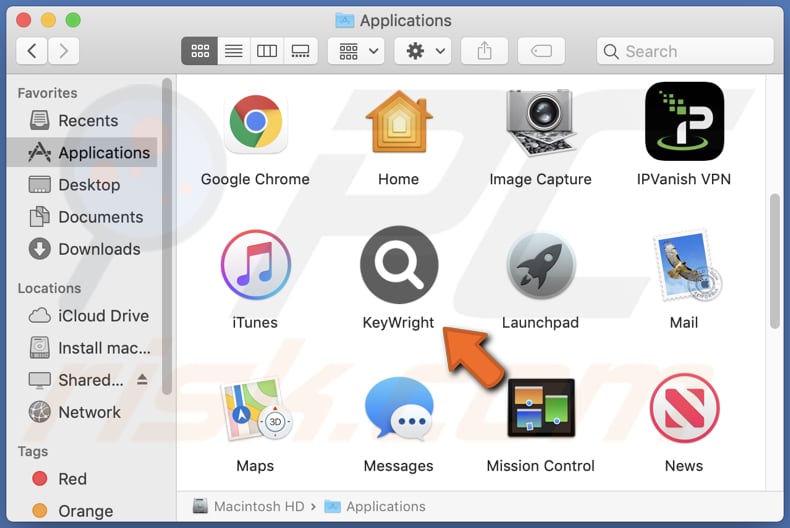Click the sidebar vertical scrollbar
Viewport: 790px width, 528px height.
[167, 236]
